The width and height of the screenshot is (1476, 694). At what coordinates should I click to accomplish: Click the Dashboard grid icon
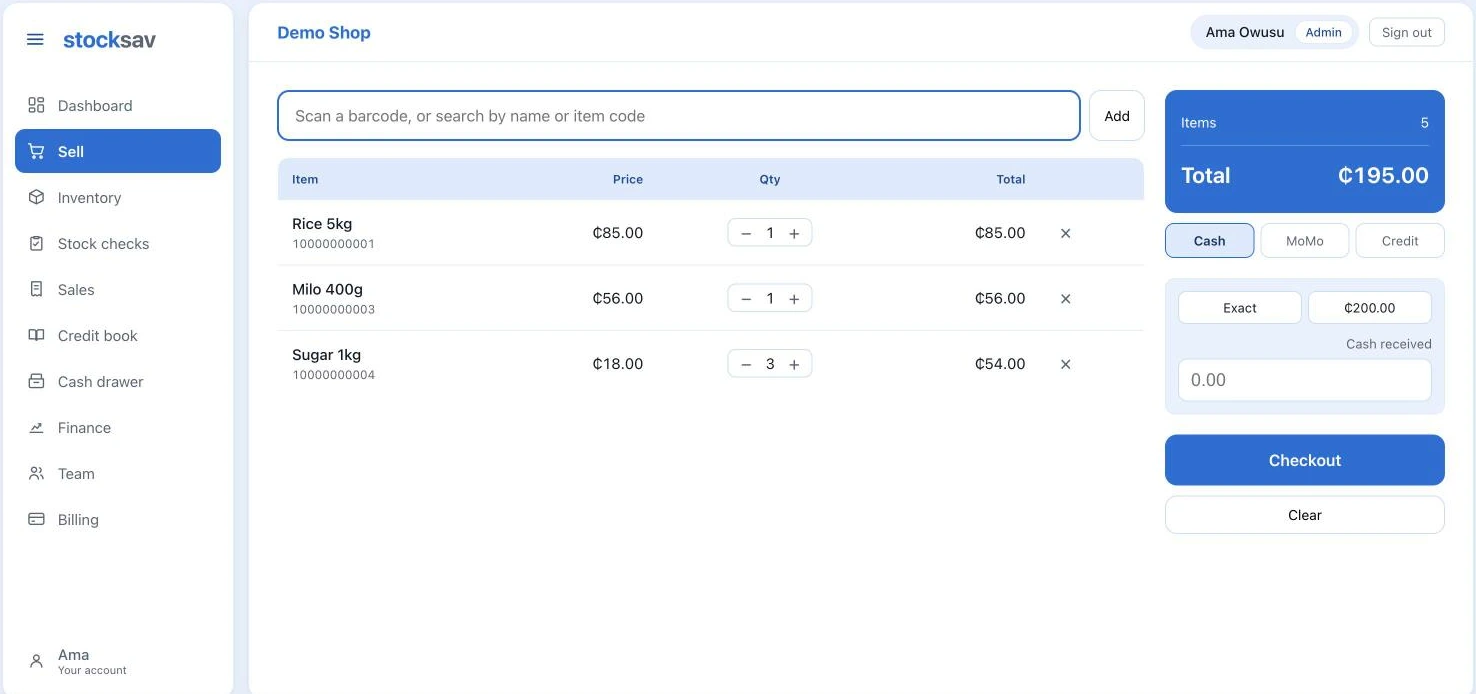(x=36, y=105)
